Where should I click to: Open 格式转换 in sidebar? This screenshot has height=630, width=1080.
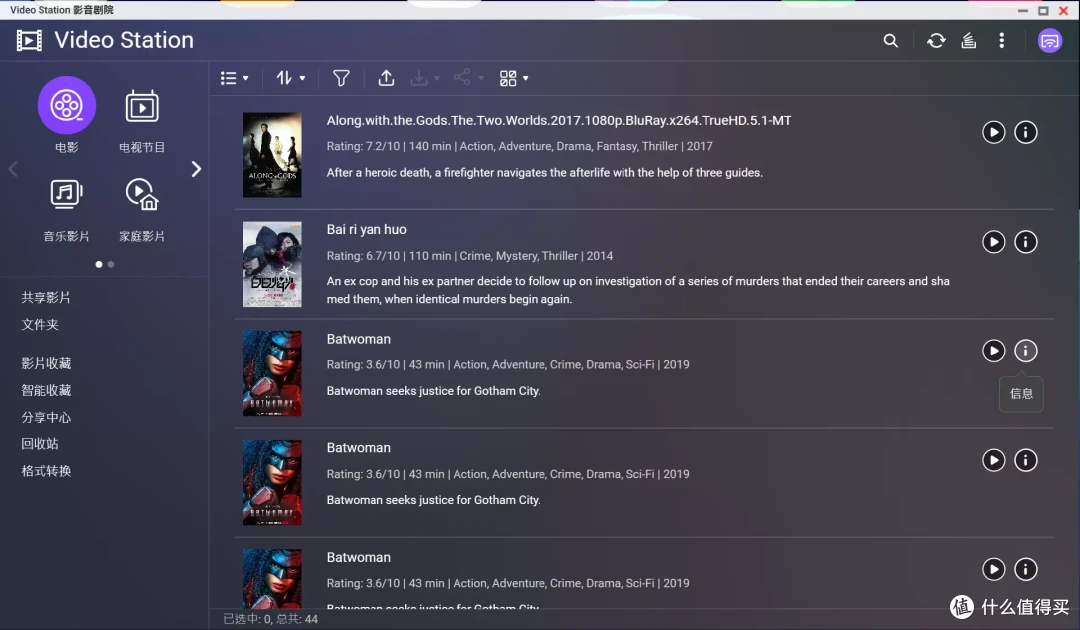tap(45, 471)
